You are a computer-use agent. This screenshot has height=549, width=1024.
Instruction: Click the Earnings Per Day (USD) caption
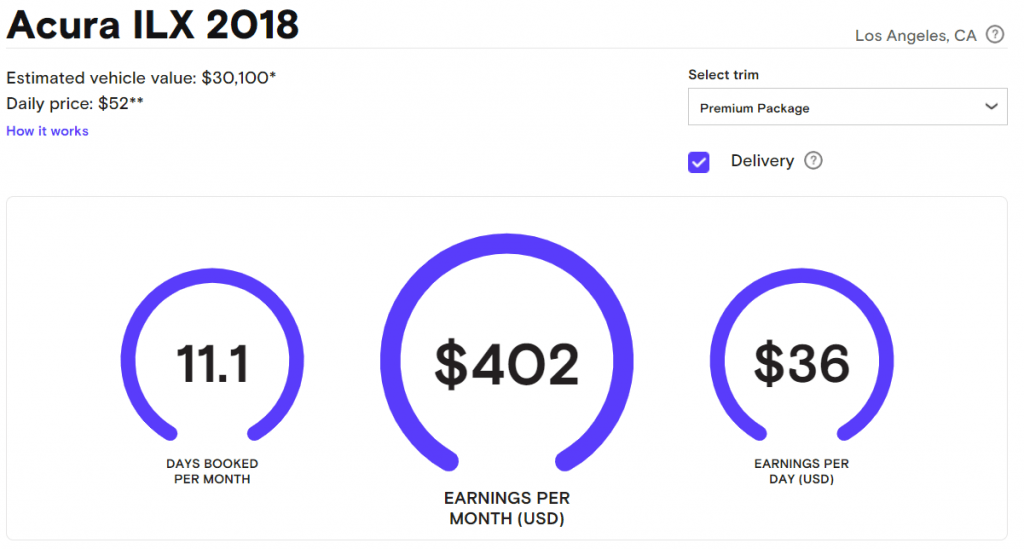pyautogui.click(x=801, y=471)
